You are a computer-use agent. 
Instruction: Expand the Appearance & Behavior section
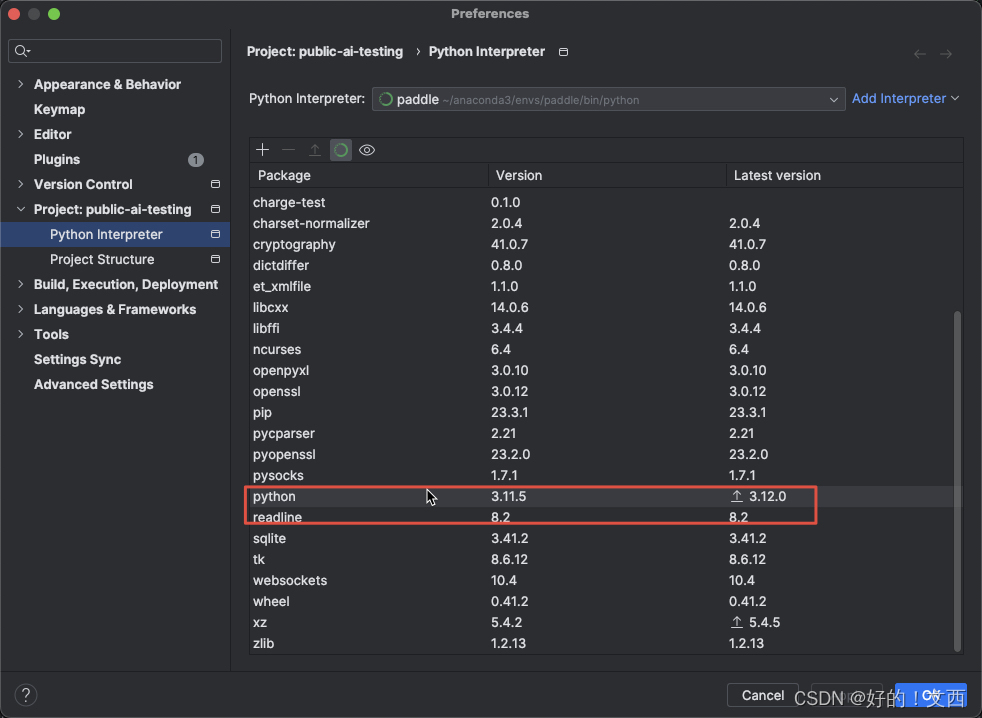pyautogui.click(x=20, y=84)
